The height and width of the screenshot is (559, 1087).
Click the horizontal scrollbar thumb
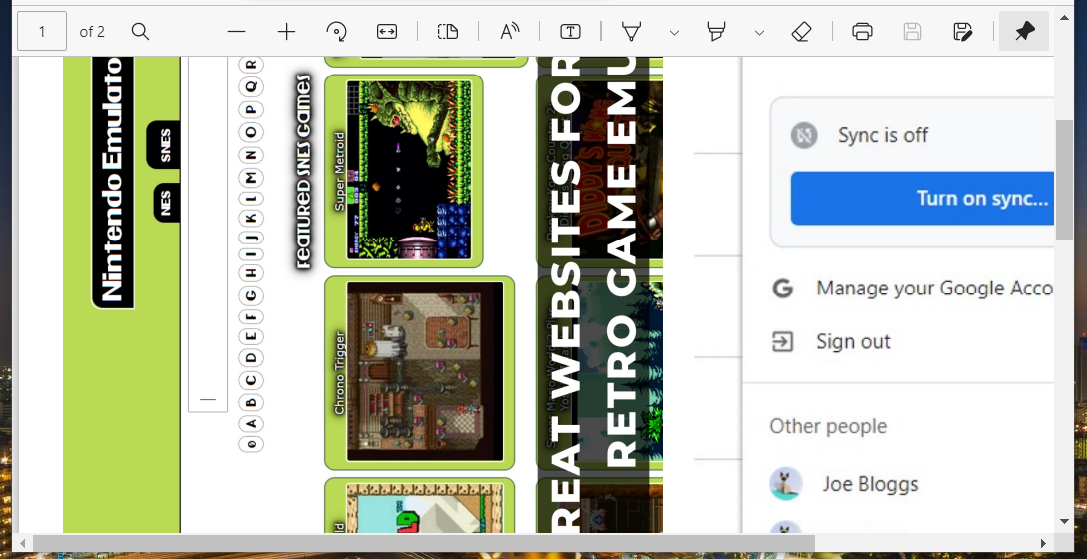424,543
